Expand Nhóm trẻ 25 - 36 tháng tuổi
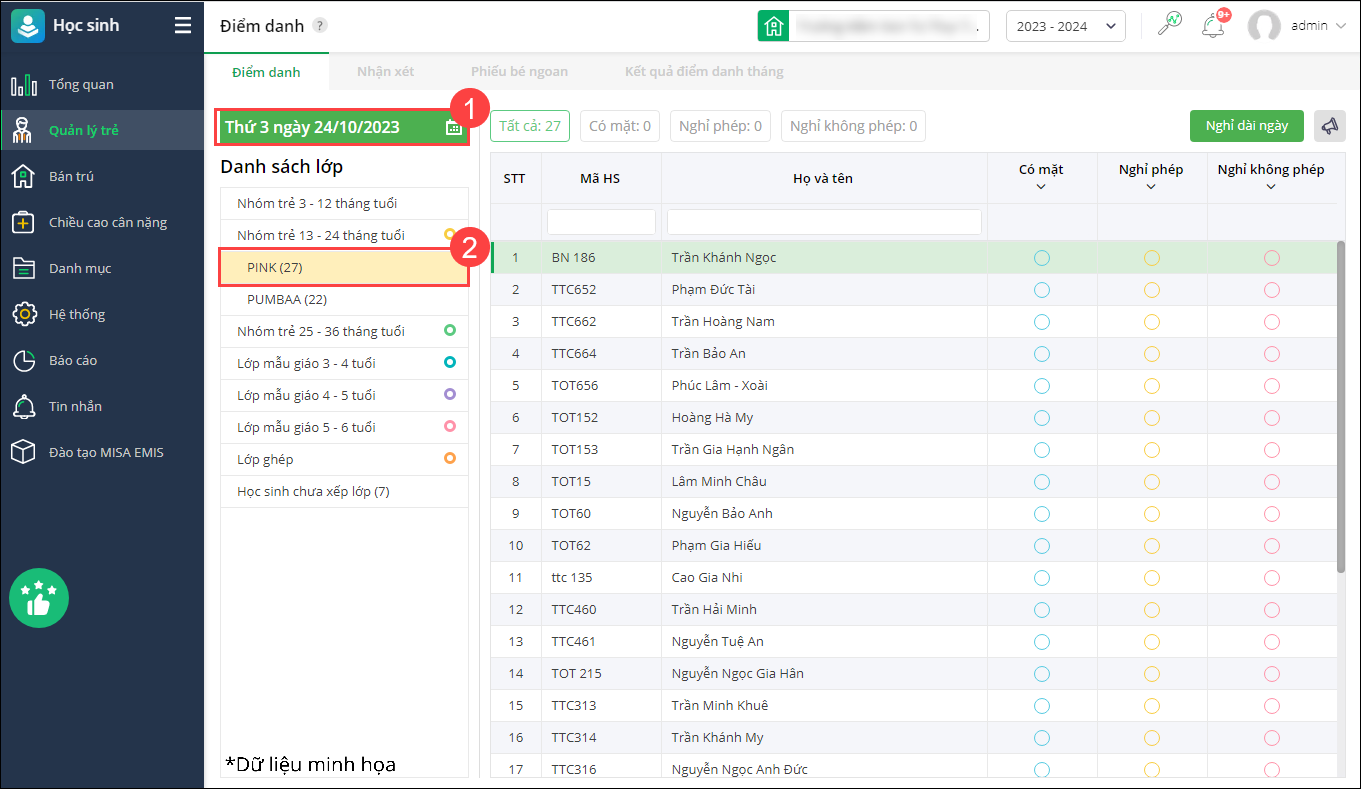Viewport: 1361px width, 789px height. [344, 331]
